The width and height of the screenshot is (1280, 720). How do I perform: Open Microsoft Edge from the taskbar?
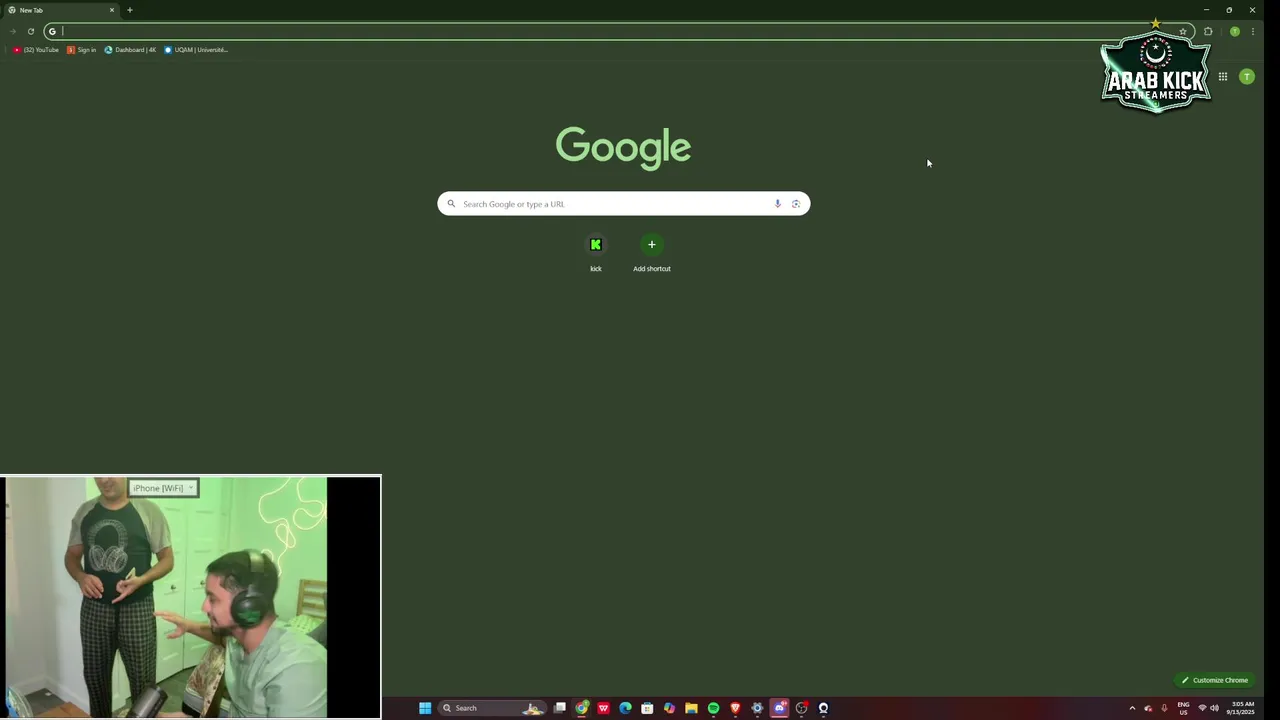[626, 708]
